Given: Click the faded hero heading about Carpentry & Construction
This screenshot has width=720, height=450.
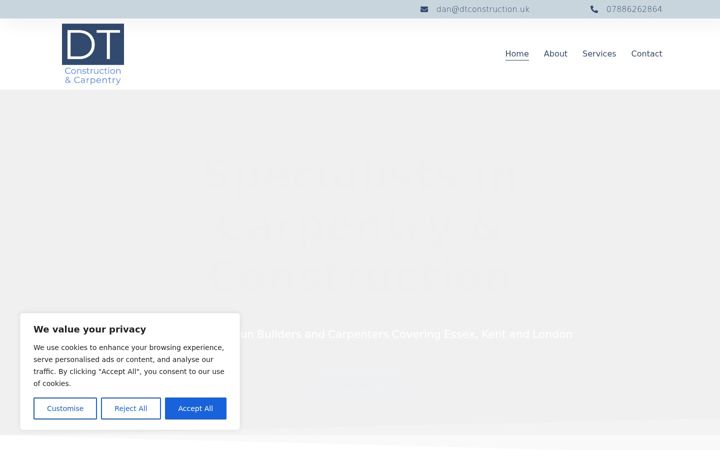Looking at the screenshot, I should 360,225.
